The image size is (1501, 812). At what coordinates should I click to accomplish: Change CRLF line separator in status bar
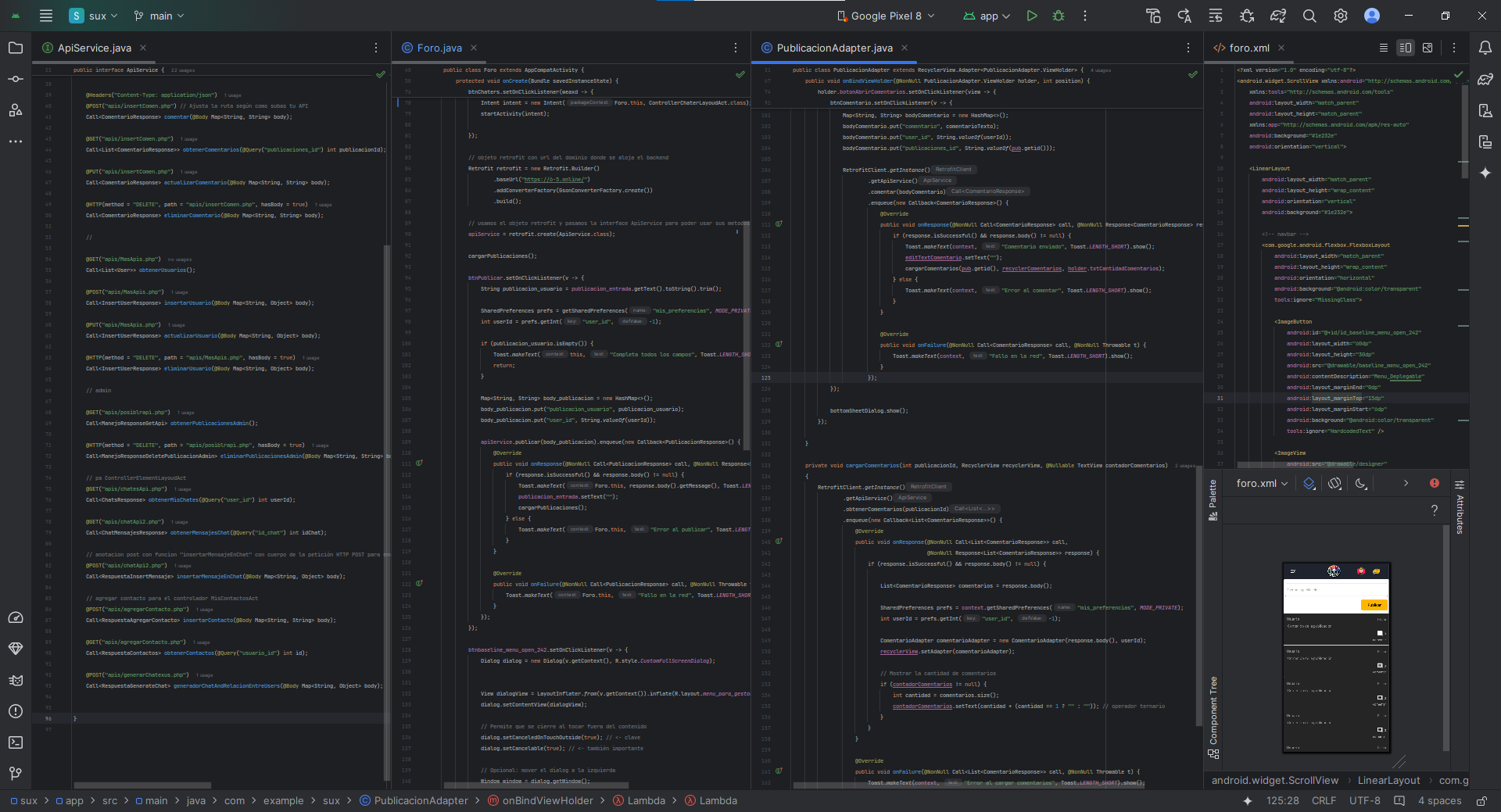1324,801
